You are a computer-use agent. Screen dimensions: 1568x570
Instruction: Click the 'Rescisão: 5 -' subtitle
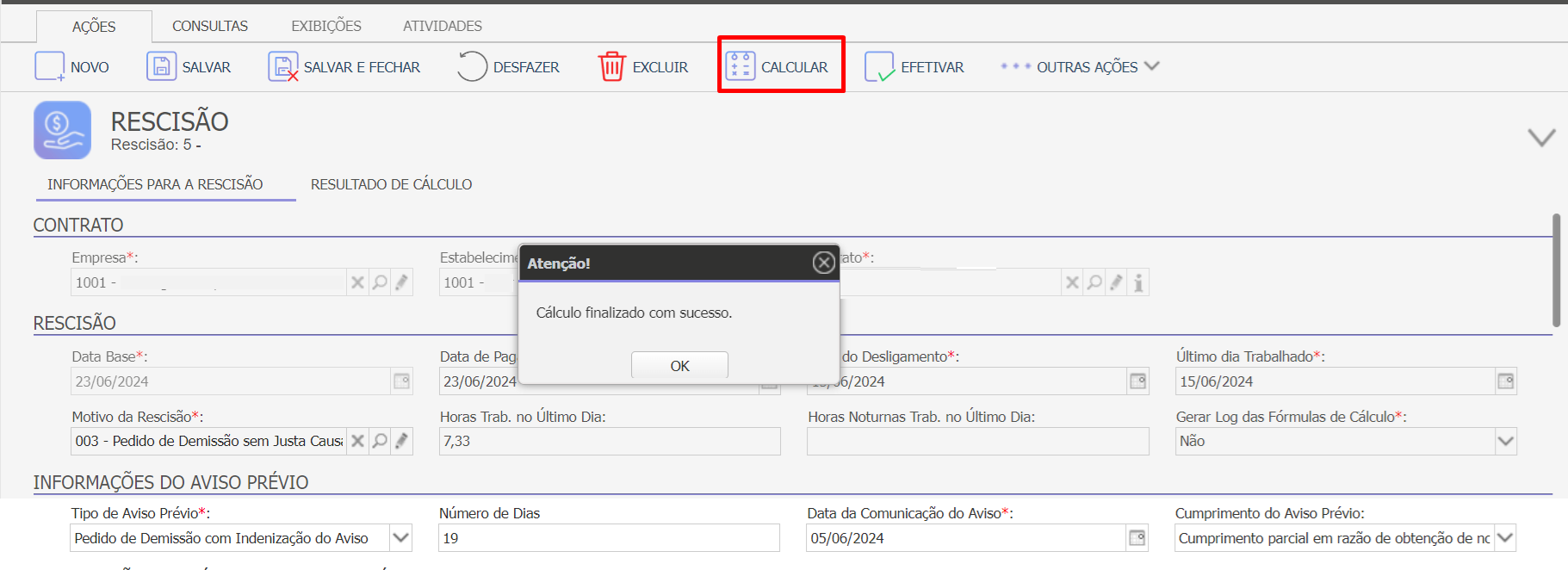pos(156,145)
